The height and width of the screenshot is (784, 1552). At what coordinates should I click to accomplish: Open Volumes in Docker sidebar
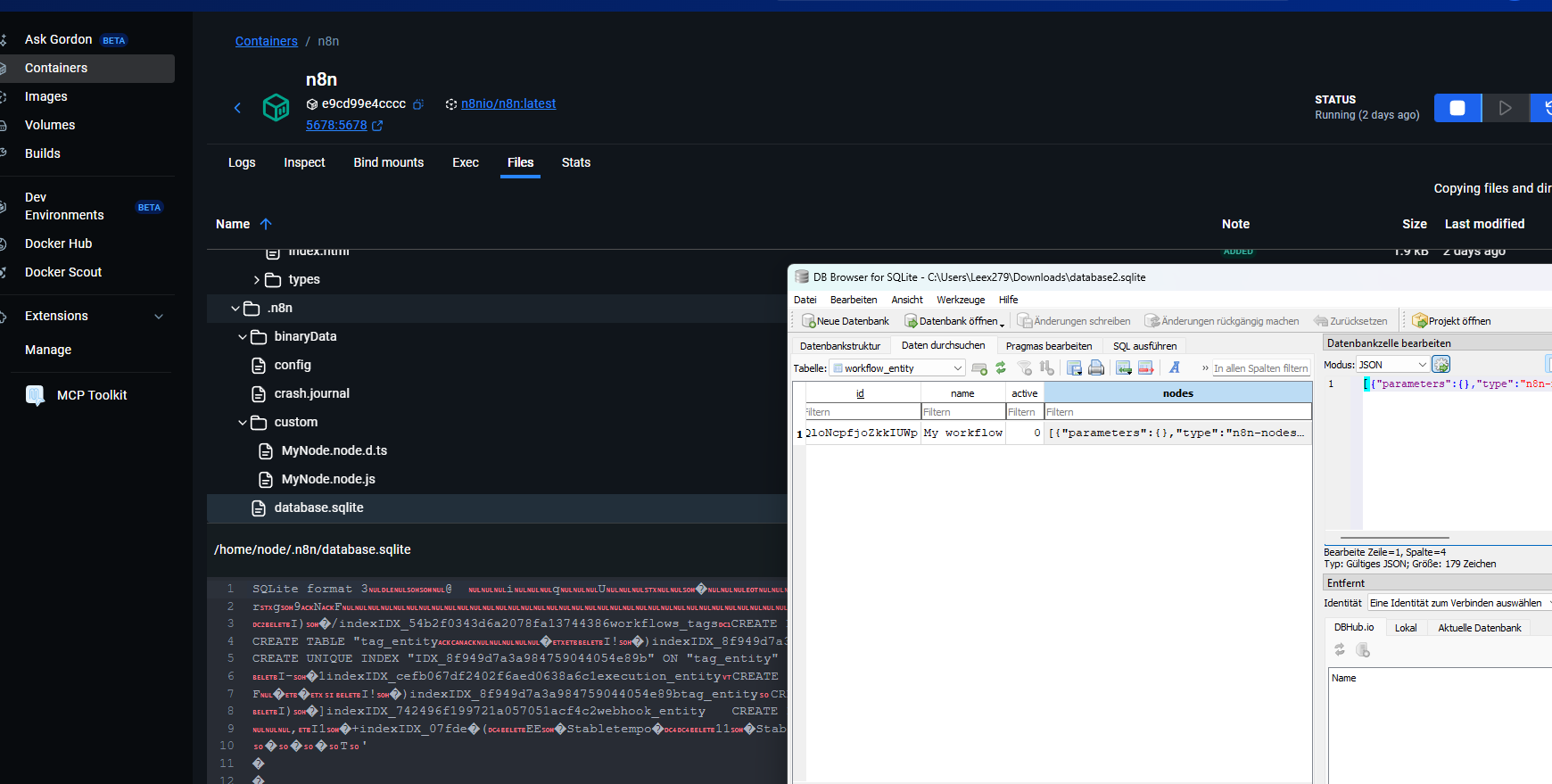point(50,125)
